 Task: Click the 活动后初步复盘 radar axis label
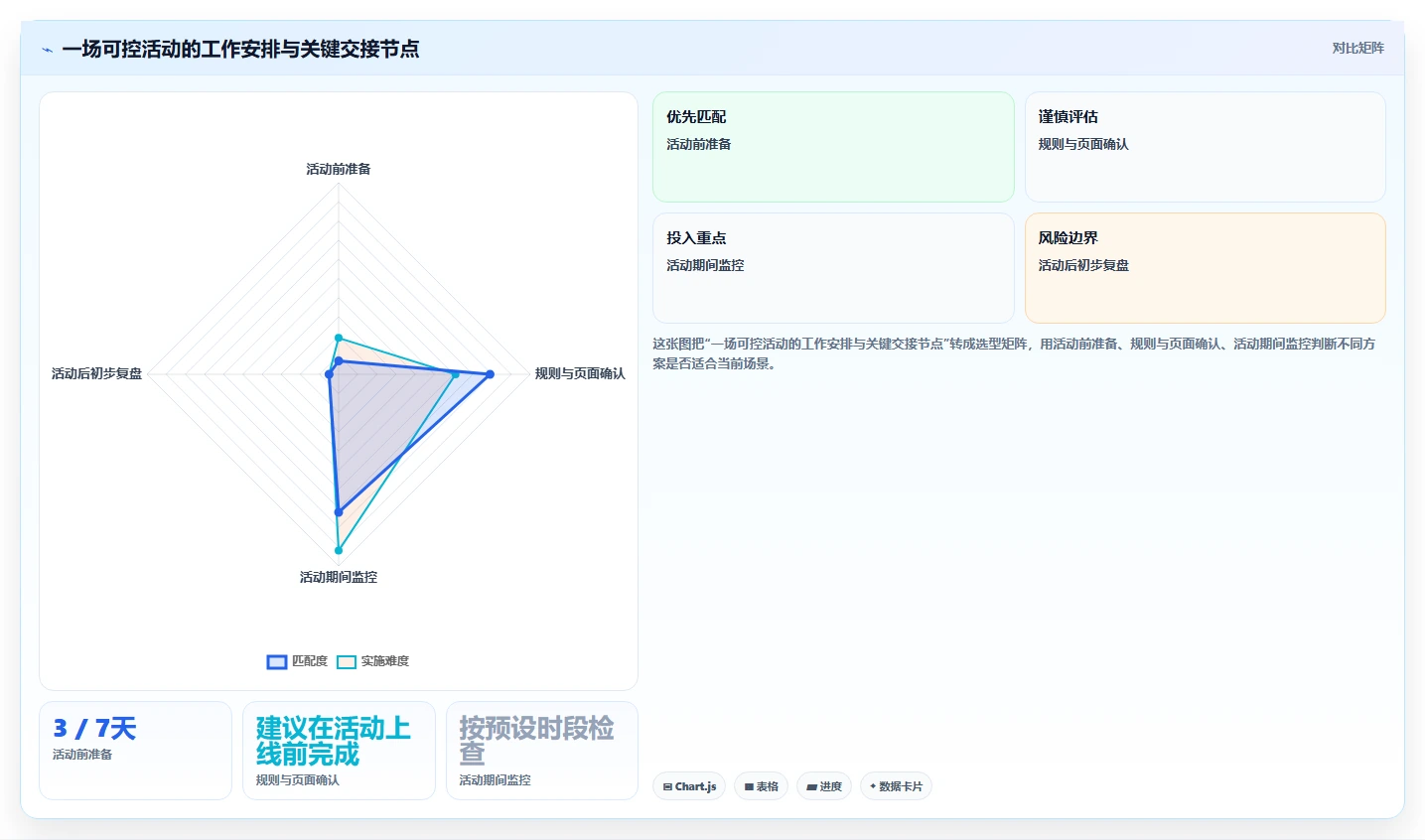click(x=97, y=373)
